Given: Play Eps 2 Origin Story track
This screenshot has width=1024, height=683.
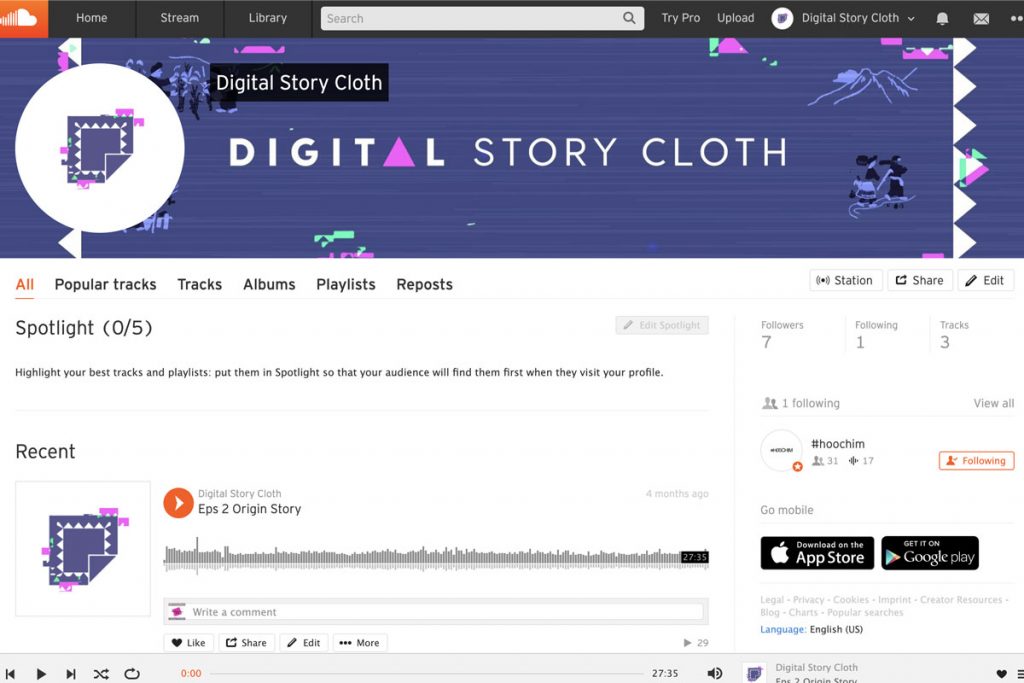Looking at the screenshot, I should pyautogui.click(x=178, y=503).
